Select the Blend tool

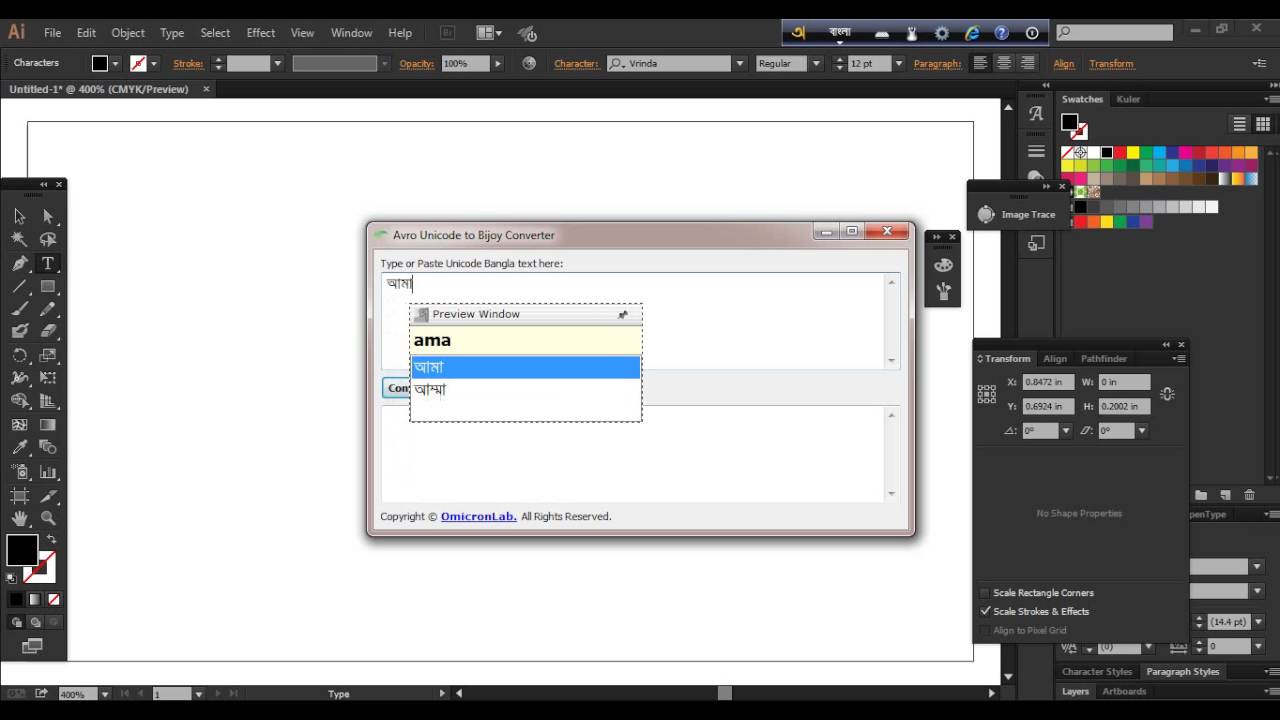(47, 448)
